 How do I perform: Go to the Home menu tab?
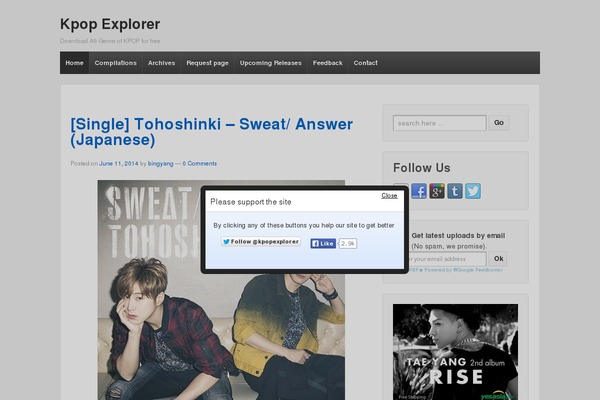click(74, 63)
